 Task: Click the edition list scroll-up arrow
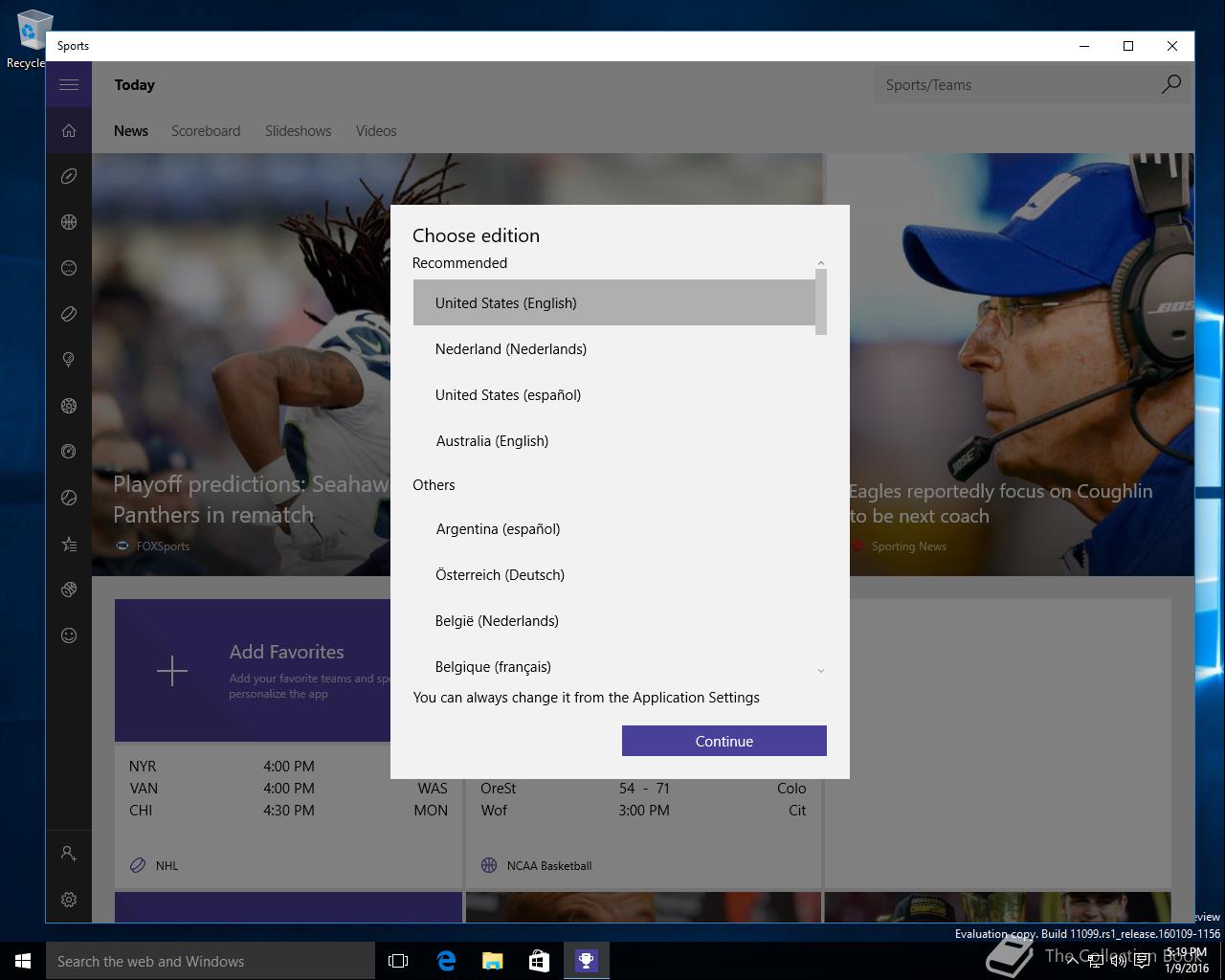(820, 262)
